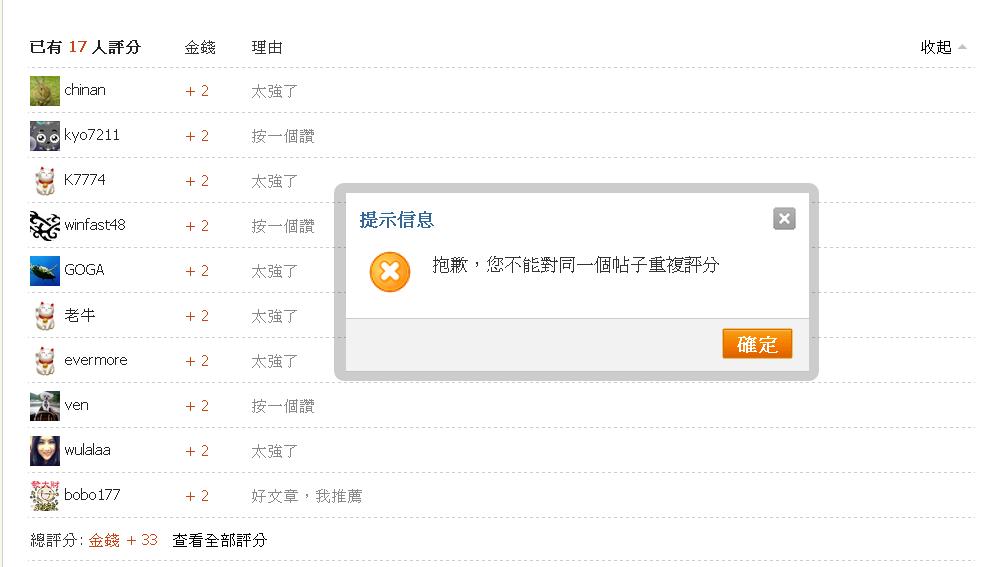Collapse the rating list via 收起
Screen dimensions: 999x567
[x=936, y=47]
